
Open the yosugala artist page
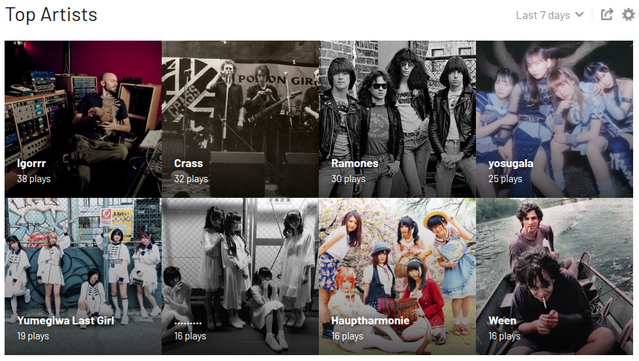pos(511,164)
